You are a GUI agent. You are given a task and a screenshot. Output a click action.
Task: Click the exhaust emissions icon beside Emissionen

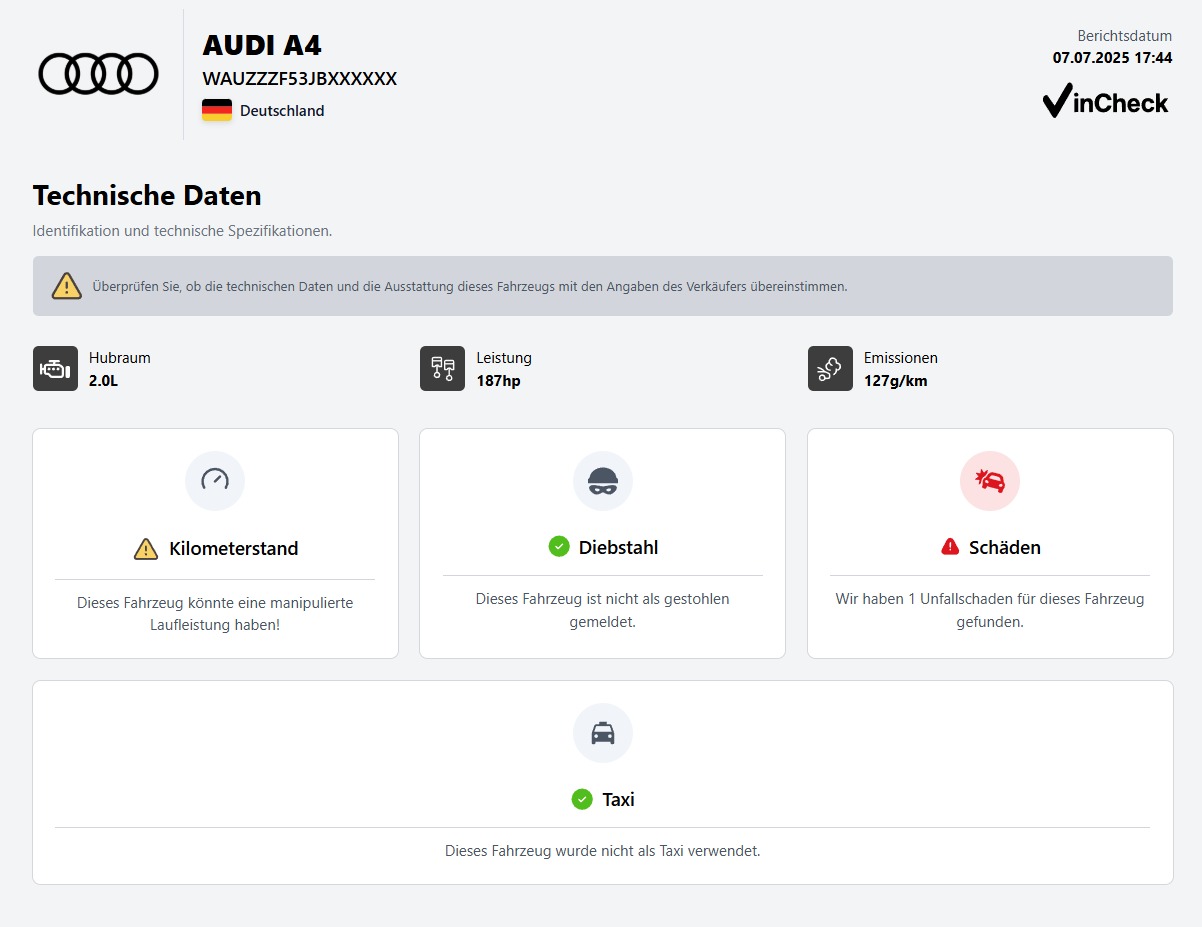click(x=830, y=368)
